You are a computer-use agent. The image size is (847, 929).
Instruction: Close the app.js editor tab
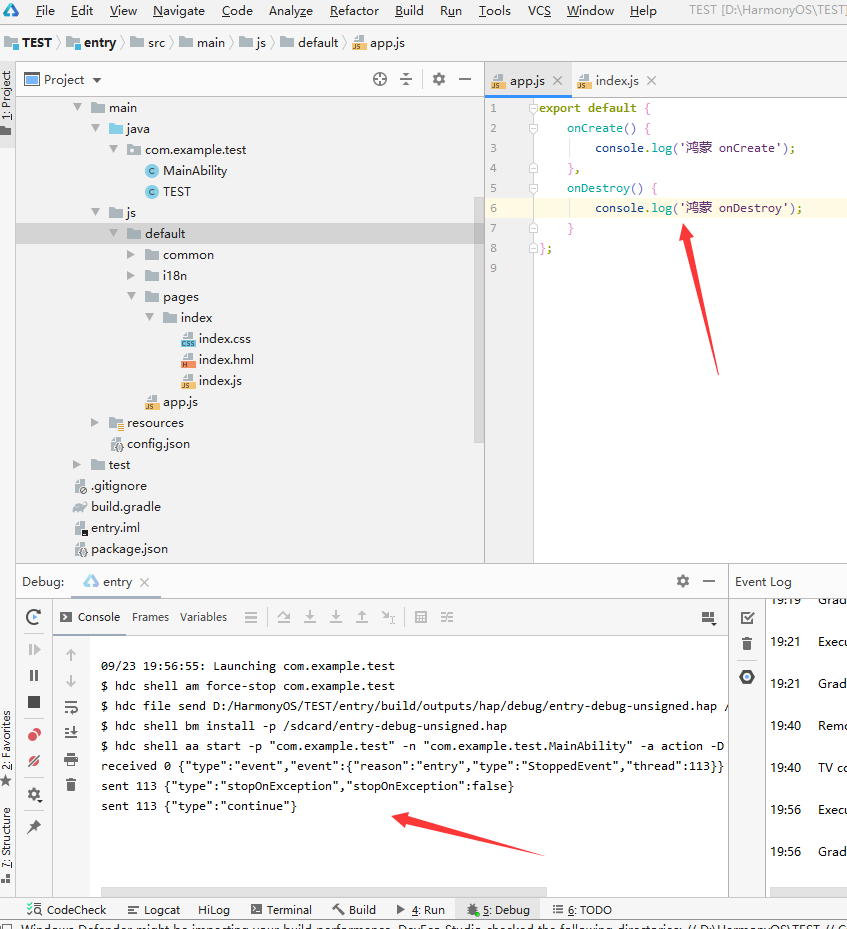pyautogui.click(x=557, y=81)
